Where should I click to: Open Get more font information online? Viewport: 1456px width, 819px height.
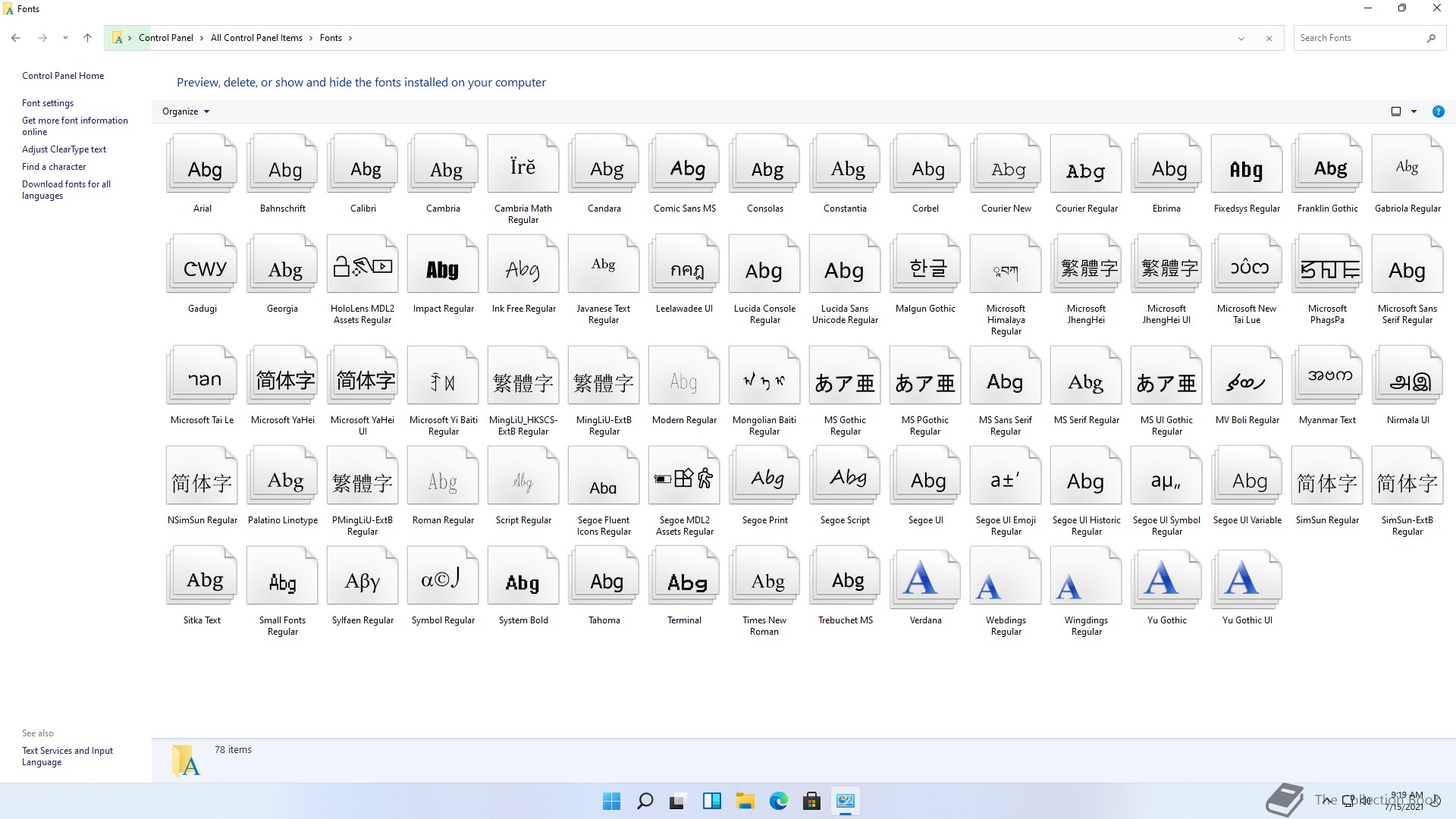coord(75,126)
